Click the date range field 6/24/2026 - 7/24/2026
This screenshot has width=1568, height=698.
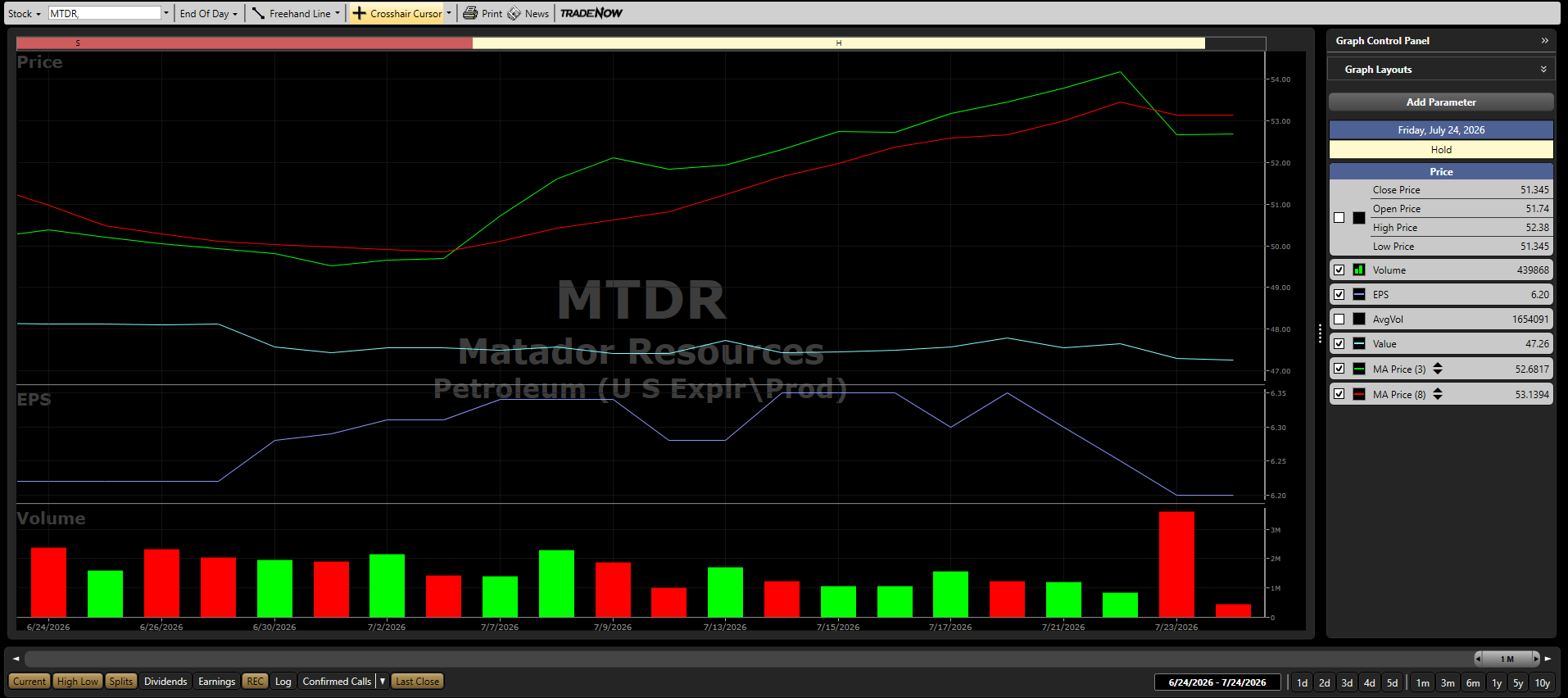click(x=1217, y=682)
